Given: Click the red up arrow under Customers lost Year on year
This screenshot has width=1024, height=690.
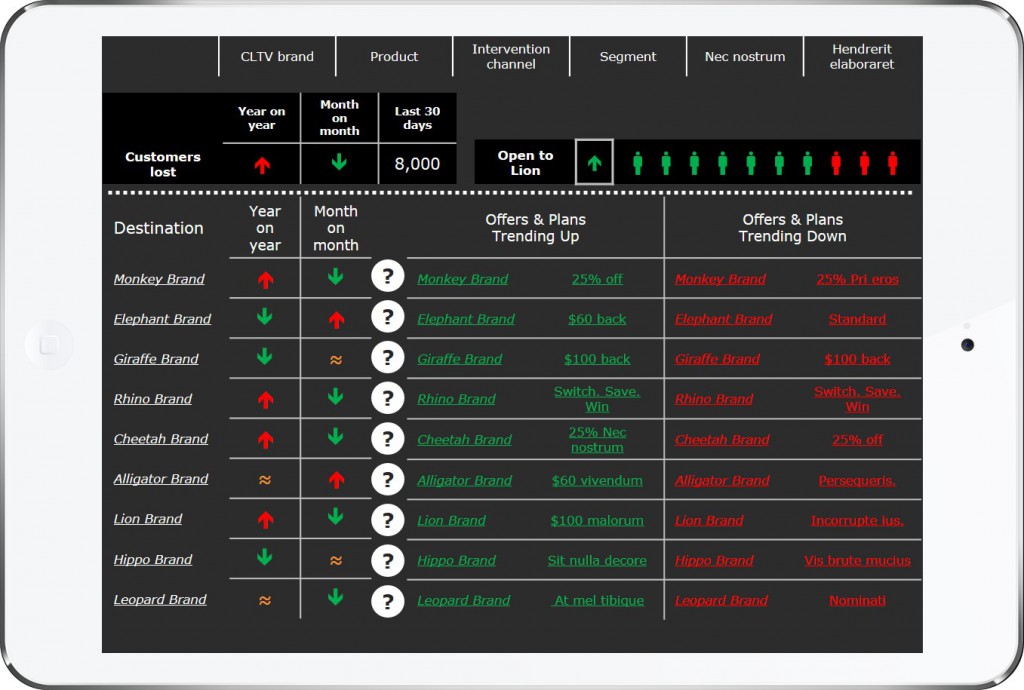Looking at the screenshot, I should click(262, 165).
